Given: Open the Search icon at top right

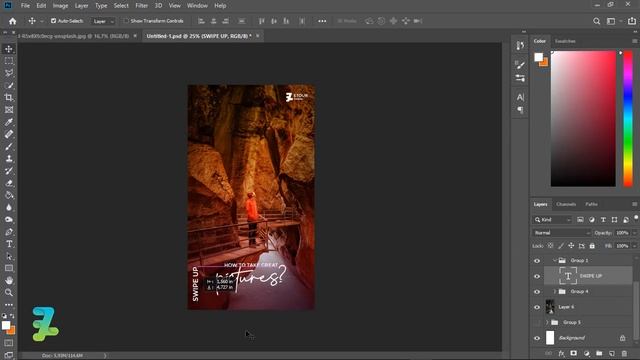Looking at the screenshot, I should (x=596, y=21).
